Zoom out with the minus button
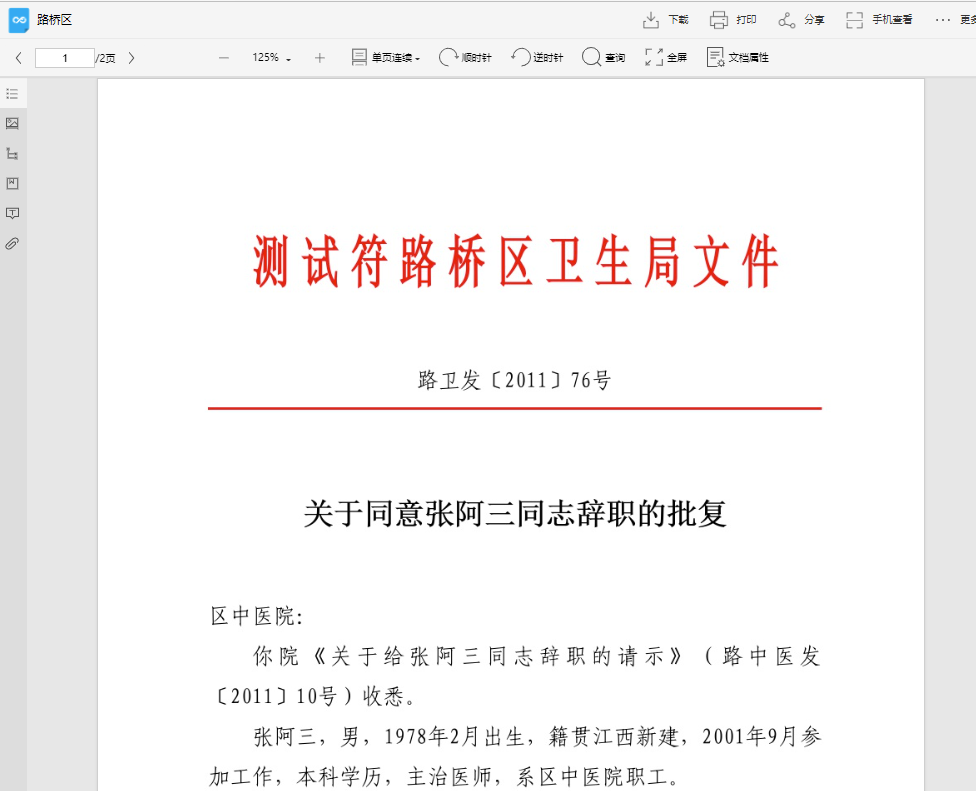This screenshot has height=791, width=976. [224, 58]
